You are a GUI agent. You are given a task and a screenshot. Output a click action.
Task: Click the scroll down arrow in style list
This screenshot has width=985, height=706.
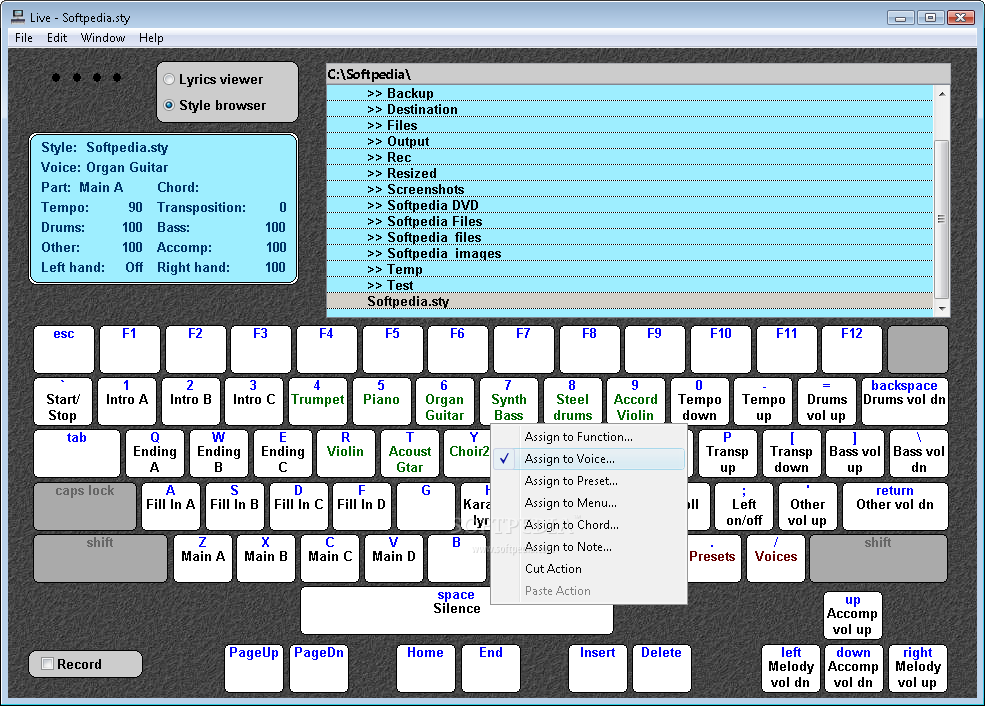coord(942,308)
